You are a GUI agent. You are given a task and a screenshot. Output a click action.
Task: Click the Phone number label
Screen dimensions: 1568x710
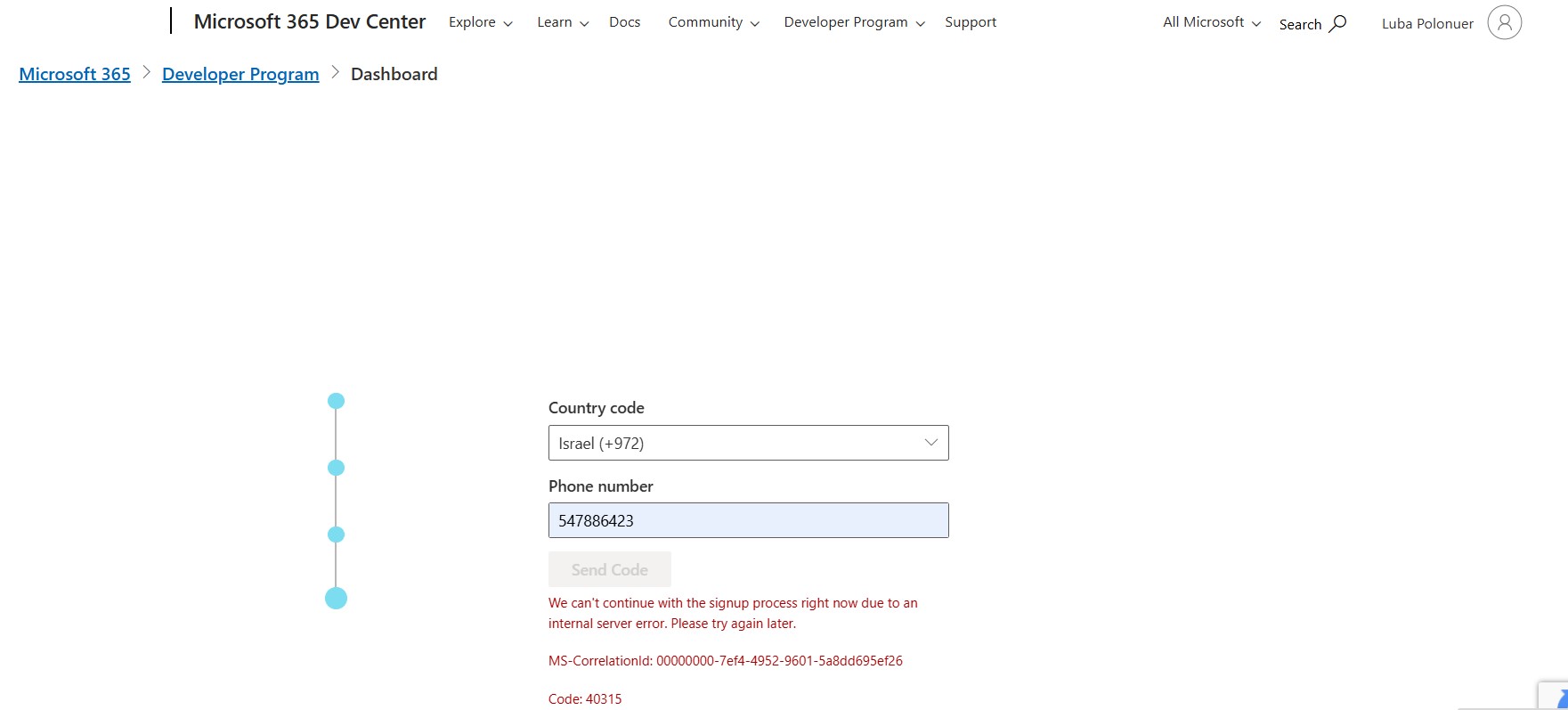coord(601,486)
